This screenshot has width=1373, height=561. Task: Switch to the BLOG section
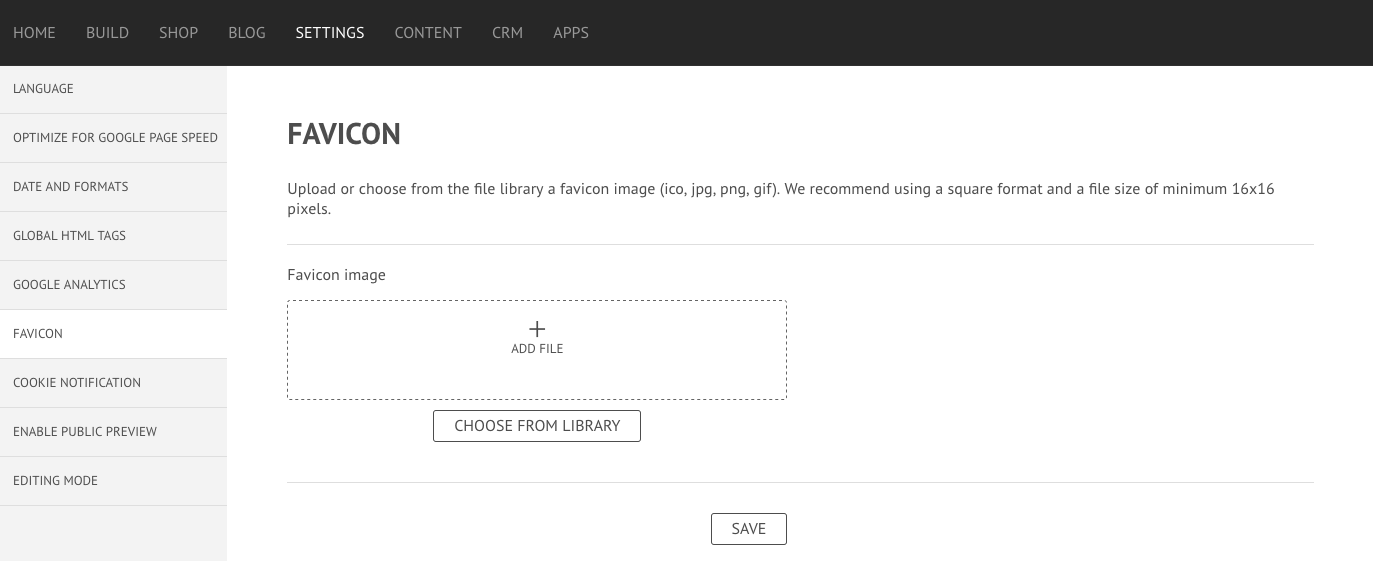(247, 32)
